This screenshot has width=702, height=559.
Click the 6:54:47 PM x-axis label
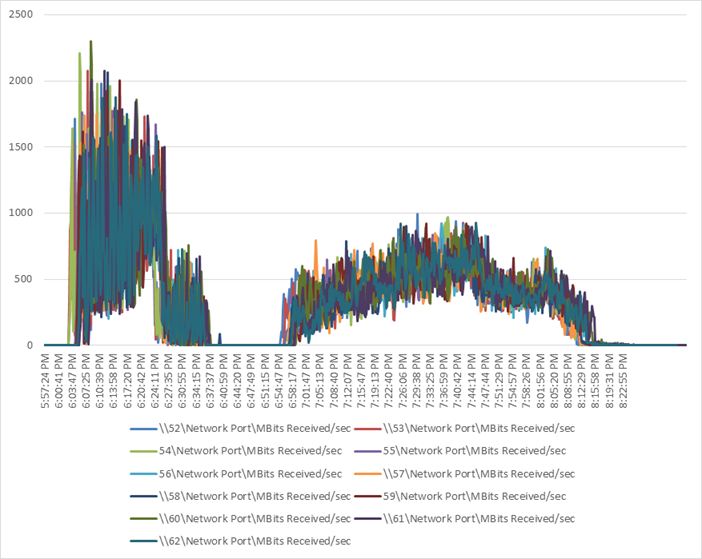coord(278,381)
